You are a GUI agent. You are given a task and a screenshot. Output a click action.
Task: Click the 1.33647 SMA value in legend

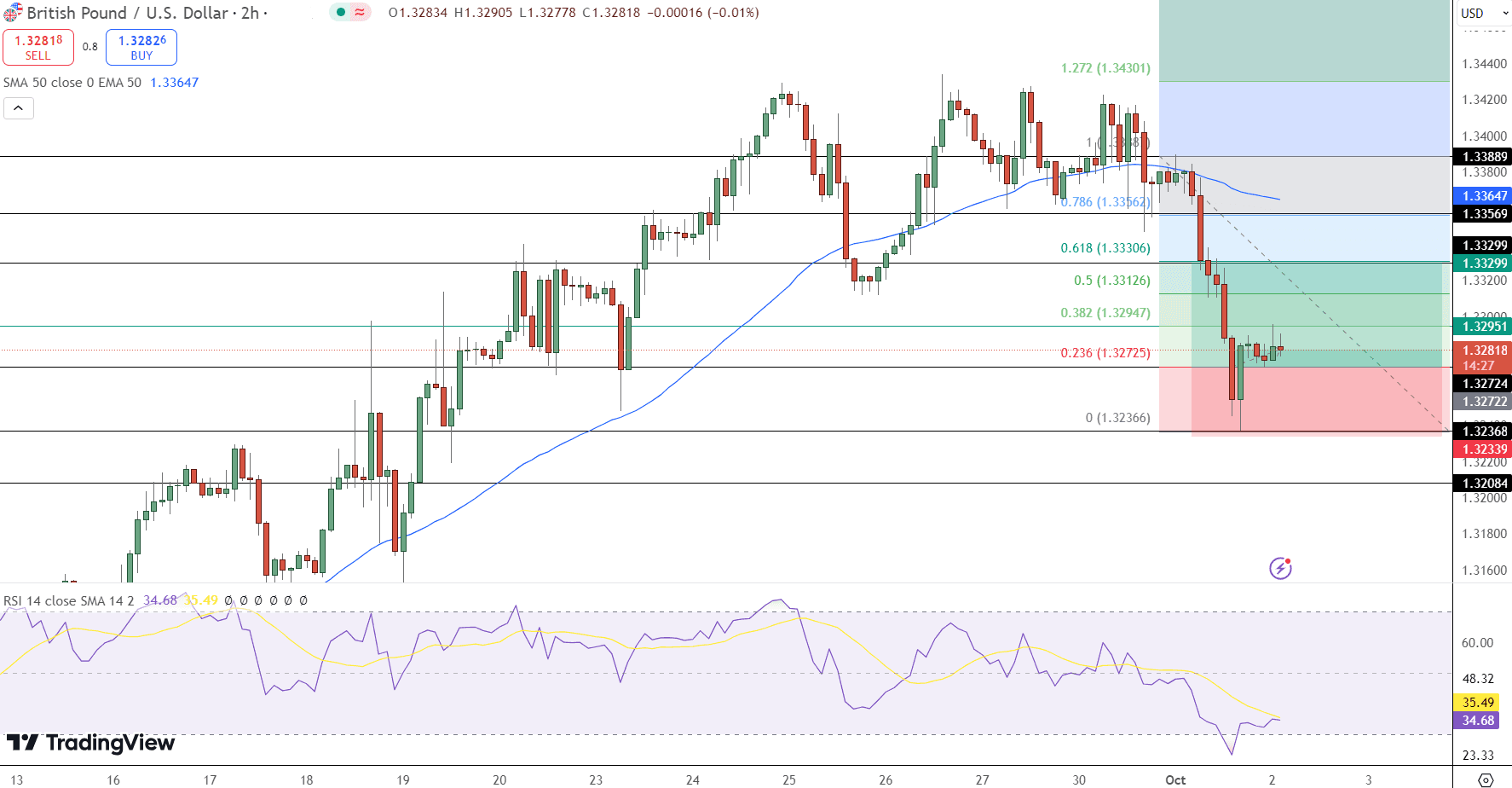[x=175, y=83]
